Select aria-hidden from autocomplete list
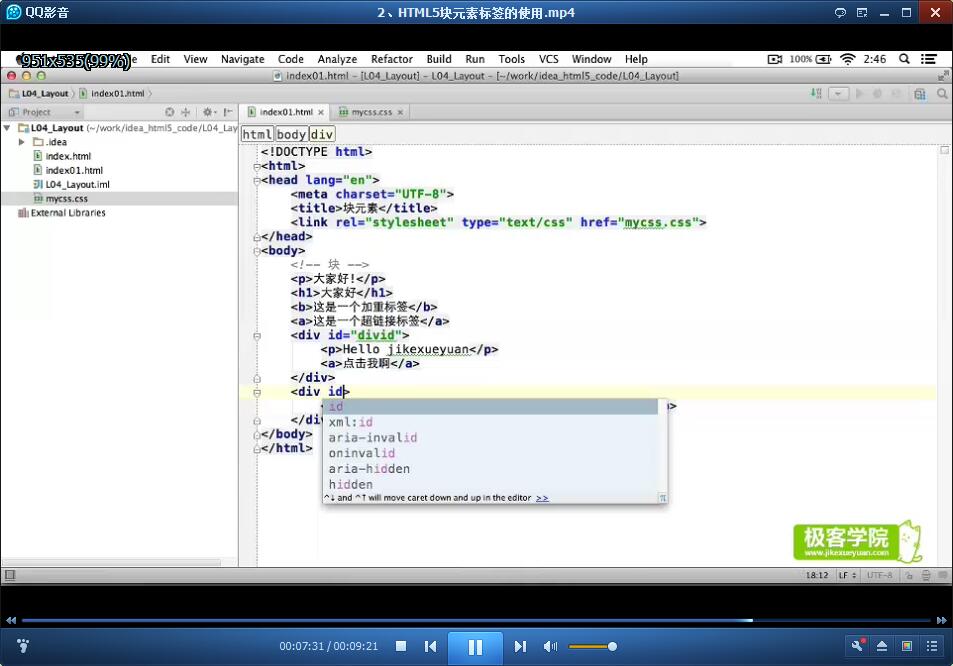The width and height of the screenshot is (953, 666). point(369,469)
